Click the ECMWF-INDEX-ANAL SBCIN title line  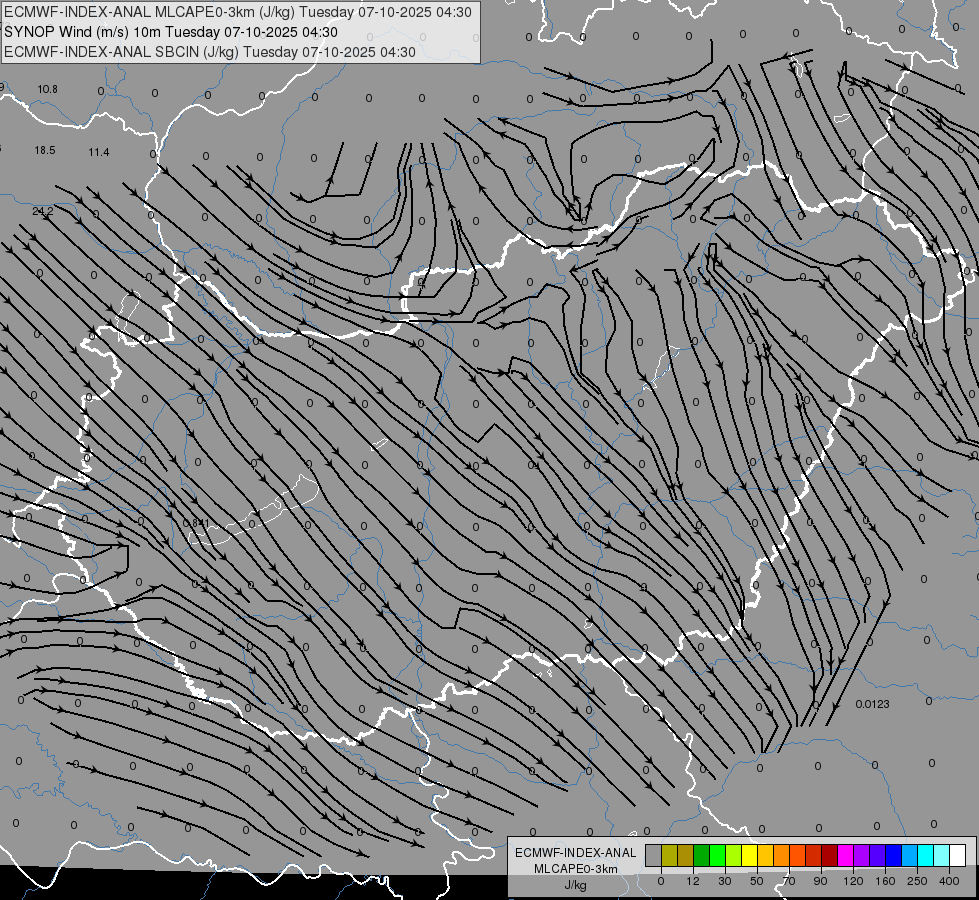[x=210, y=52]
